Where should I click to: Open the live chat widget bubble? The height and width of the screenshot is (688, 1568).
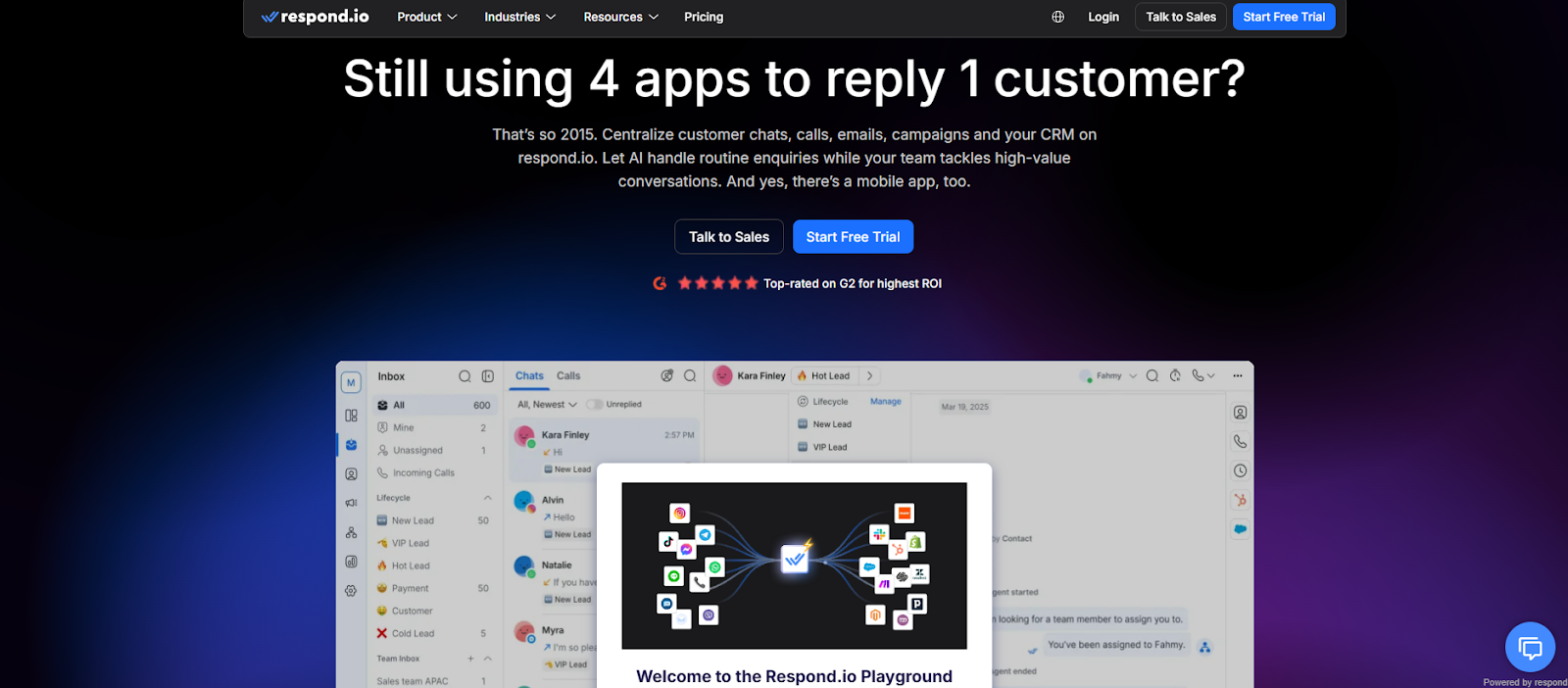click(1530, 647)
